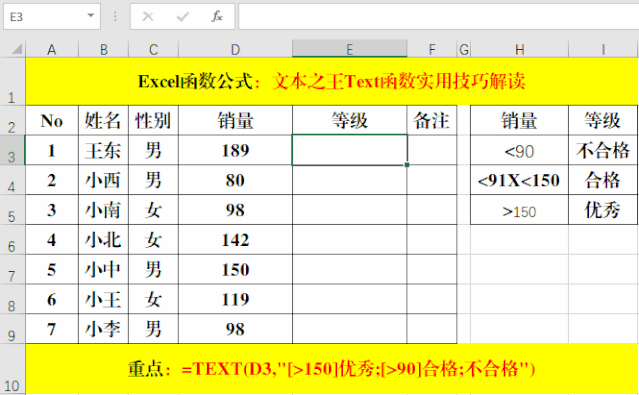Click the grade cell '优秀' in column I
639x395 pixels.
(x=603, y=210)
